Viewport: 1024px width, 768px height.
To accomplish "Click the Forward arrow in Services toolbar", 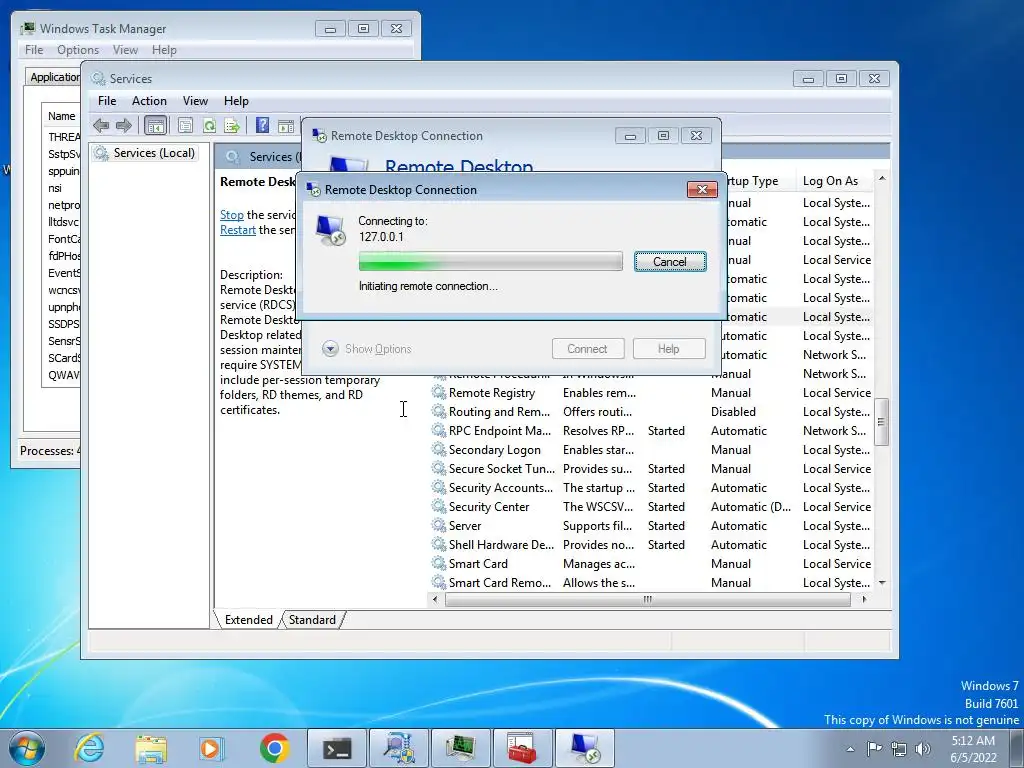I will pyautogui.click(x=123, y=125).
